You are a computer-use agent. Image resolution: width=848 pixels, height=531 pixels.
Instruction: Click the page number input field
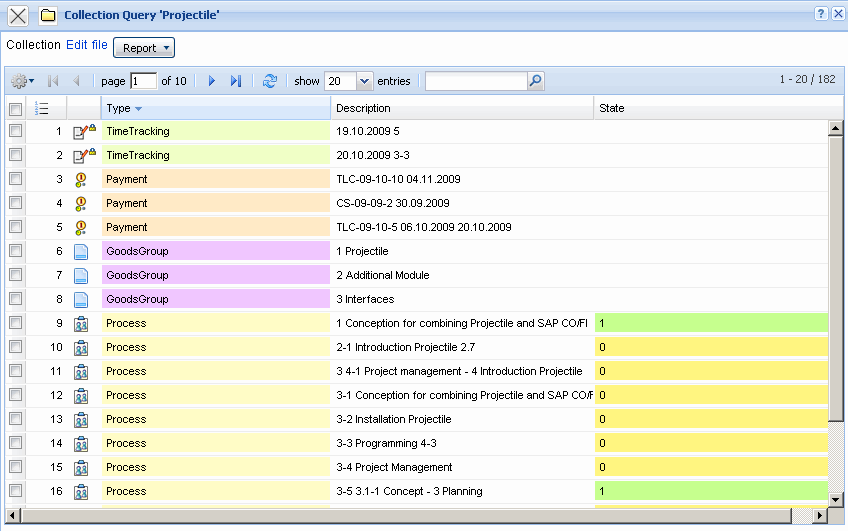[x=143, y=81]
